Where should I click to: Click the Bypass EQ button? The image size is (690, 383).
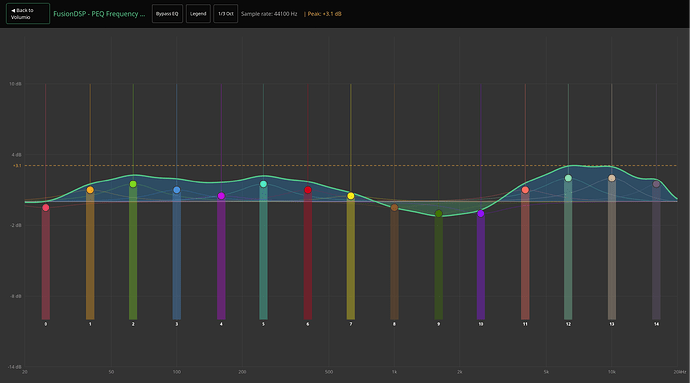click(x=167, y=14)
